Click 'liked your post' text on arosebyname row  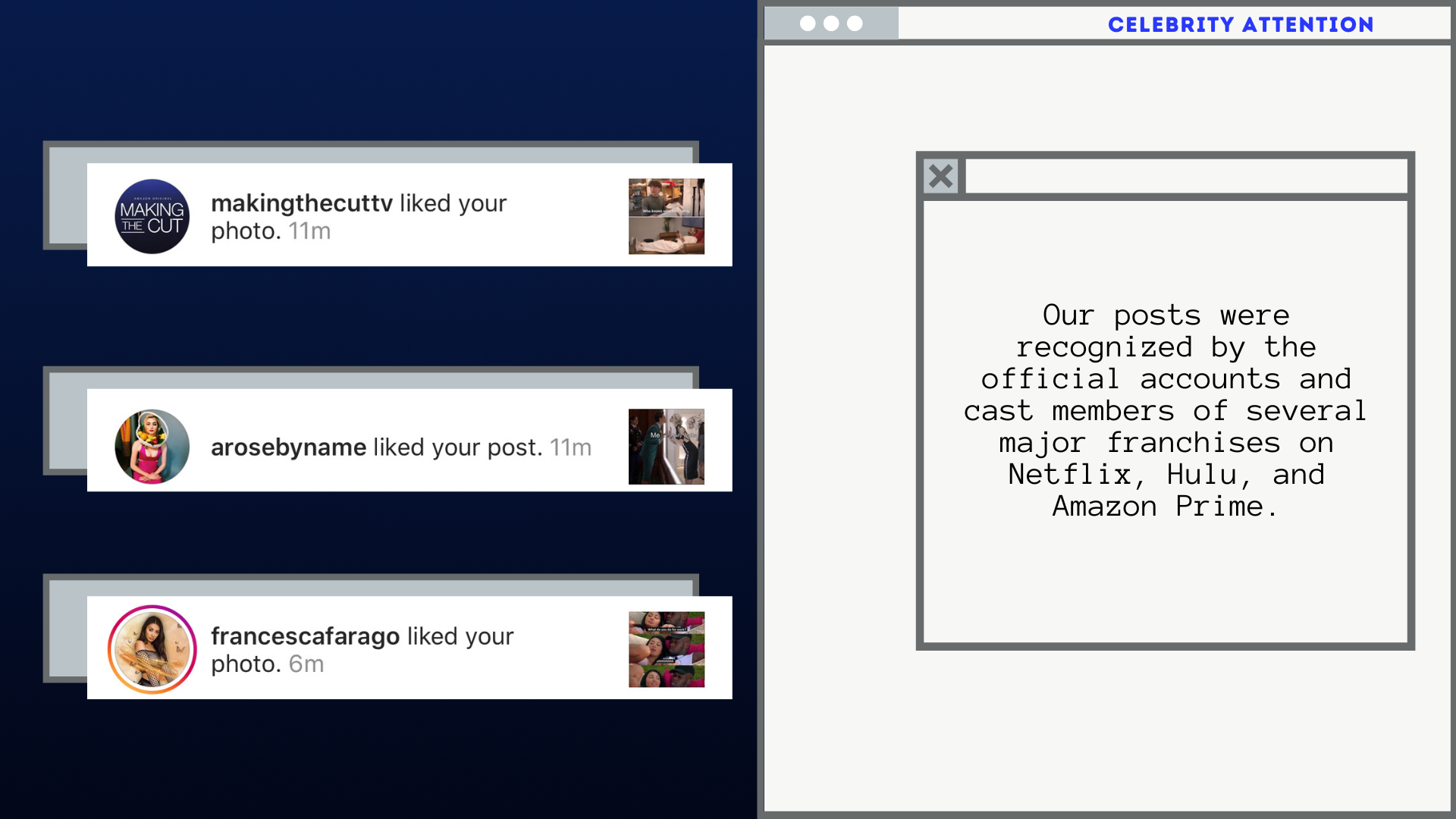pyautogui.click(x=457, y=447)
